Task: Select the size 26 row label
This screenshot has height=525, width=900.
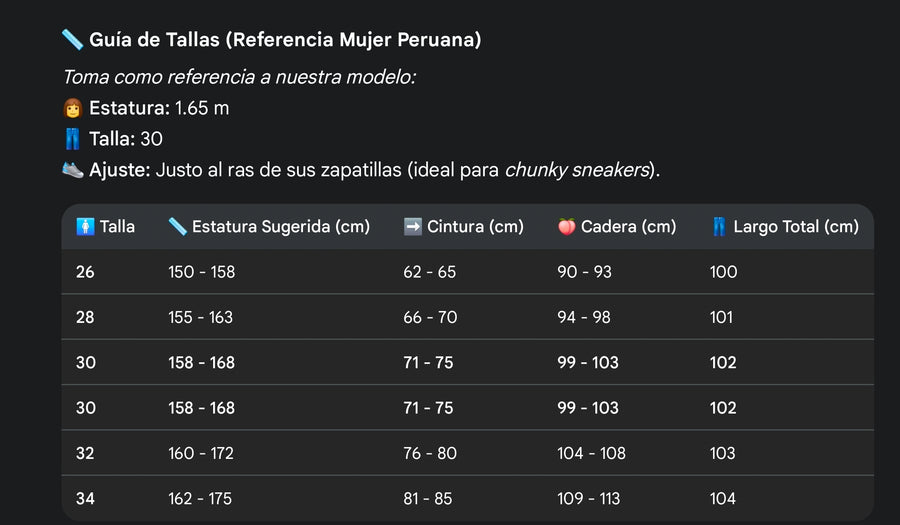Action: click(x=85, y=272)
